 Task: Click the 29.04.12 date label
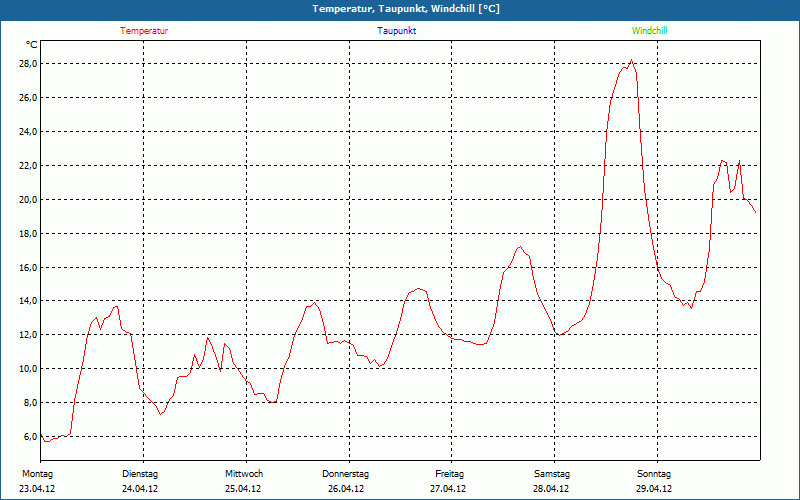coord(654,489)
